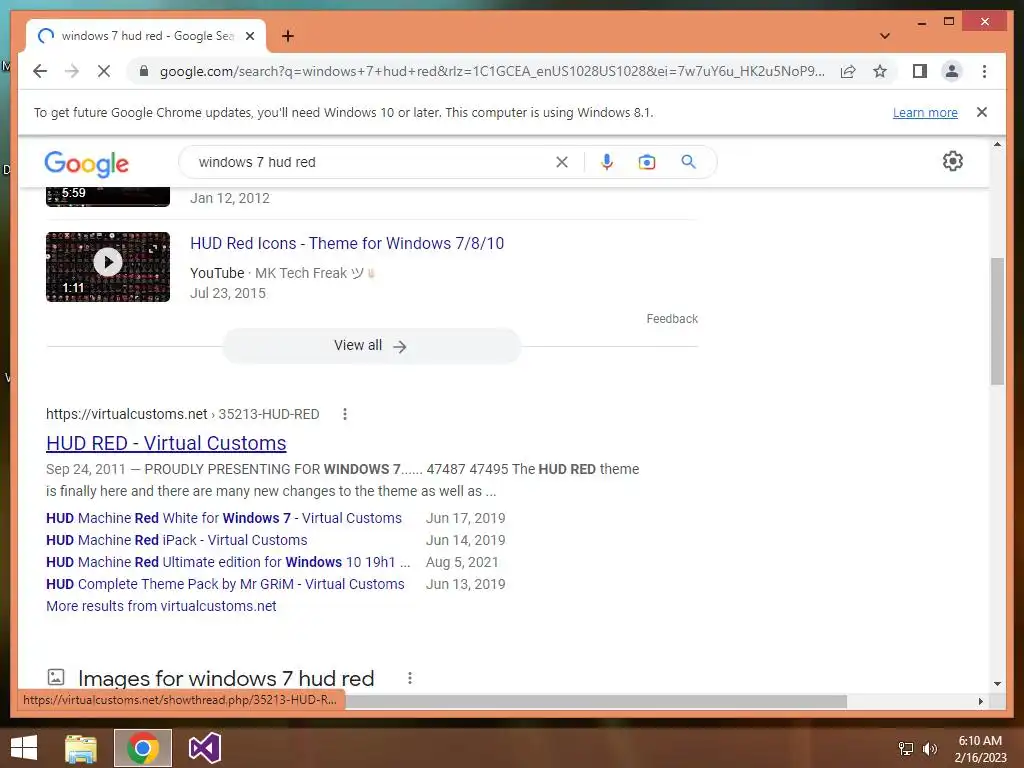Search by image with camera icon
Screen dimensions: 1024x768
(x=647, y=162)
